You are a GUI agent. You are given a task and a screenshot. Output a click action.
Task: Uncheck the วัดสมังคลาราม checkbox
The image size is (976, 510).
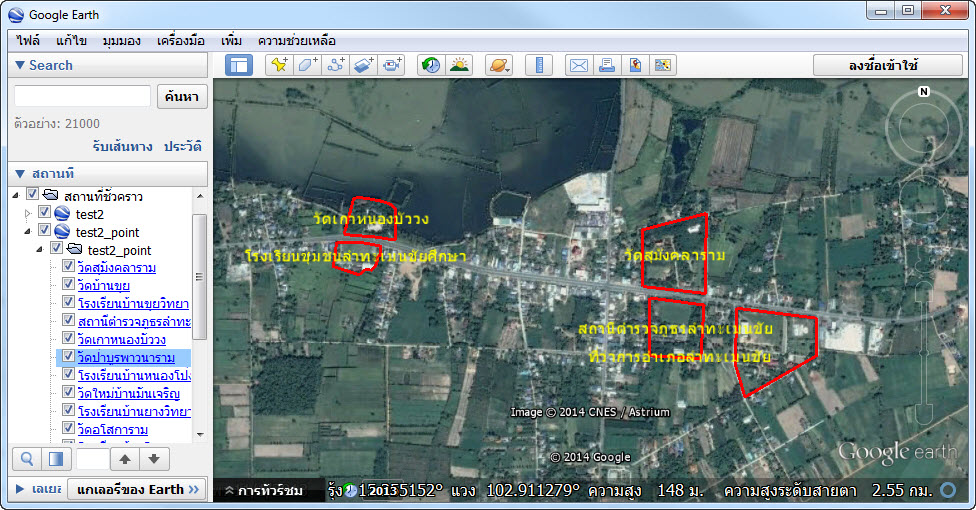(68, 266)
